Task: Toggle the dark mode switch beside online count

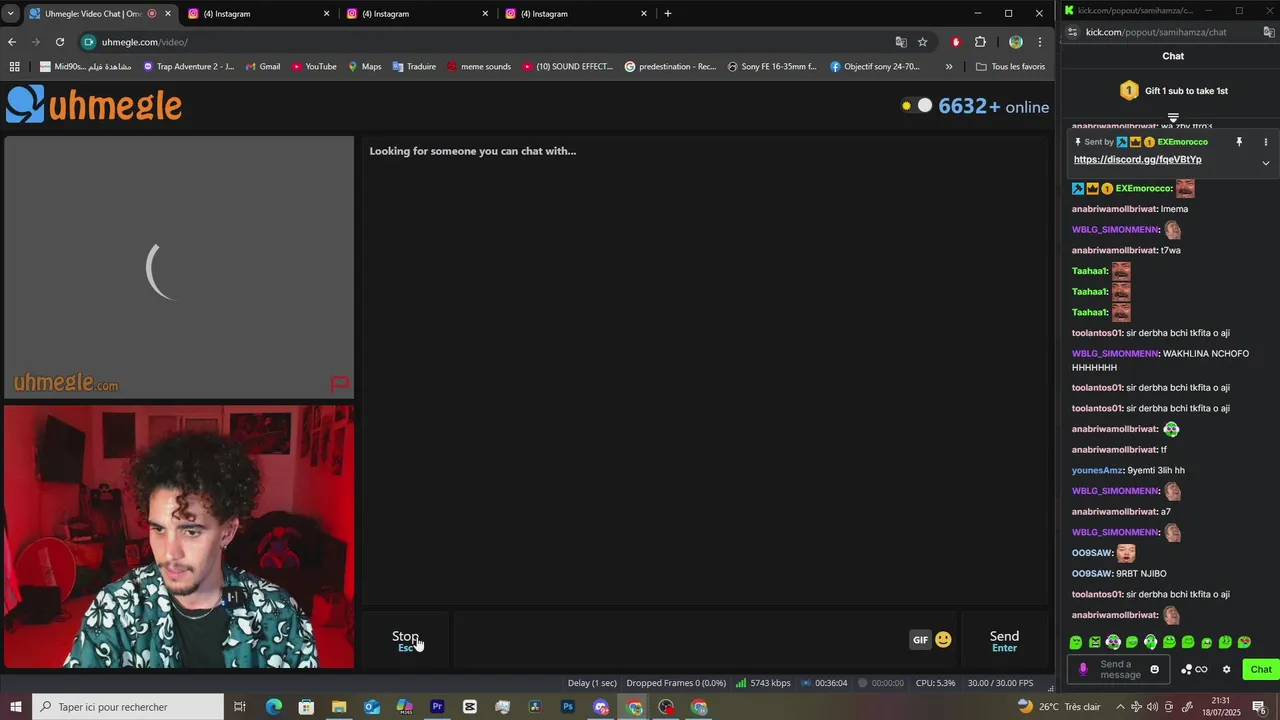Action: pos(917,106)
